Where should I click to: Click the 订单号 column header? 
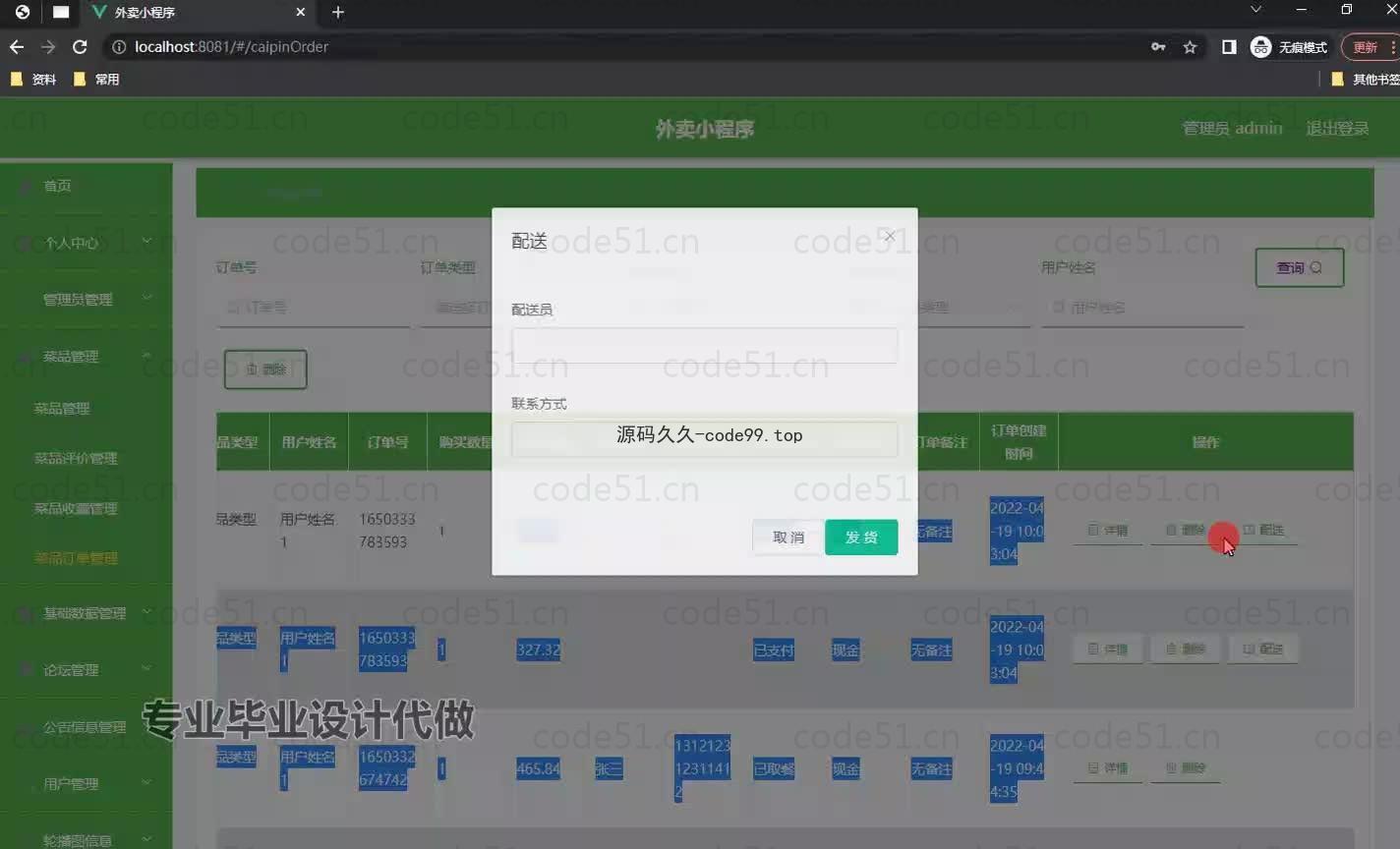387,442
